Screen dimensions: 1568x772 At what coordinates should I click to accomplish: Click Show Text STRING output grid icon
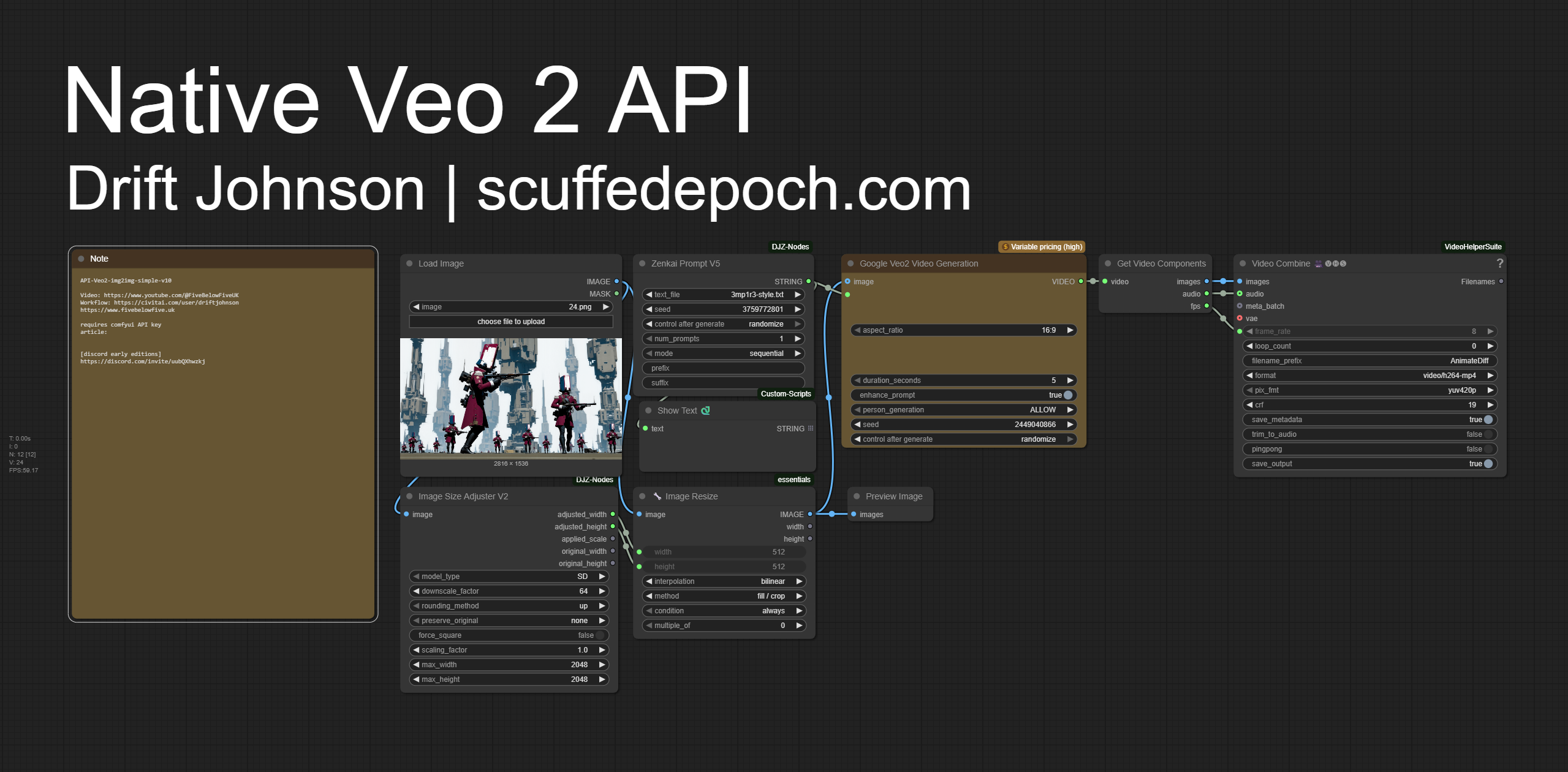coord(811,429)
